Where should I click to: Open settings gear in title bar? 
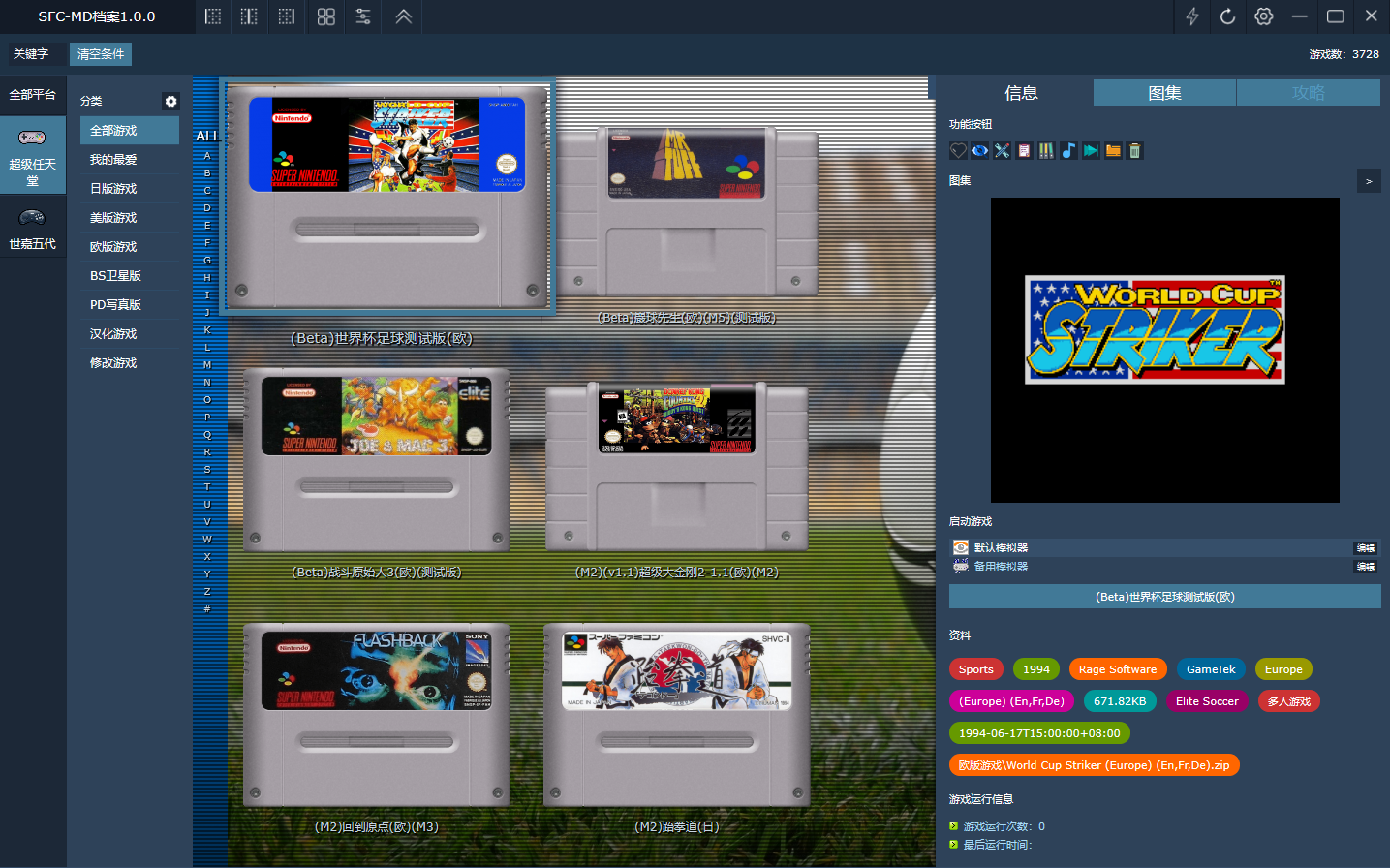(x=1263, y=16)
